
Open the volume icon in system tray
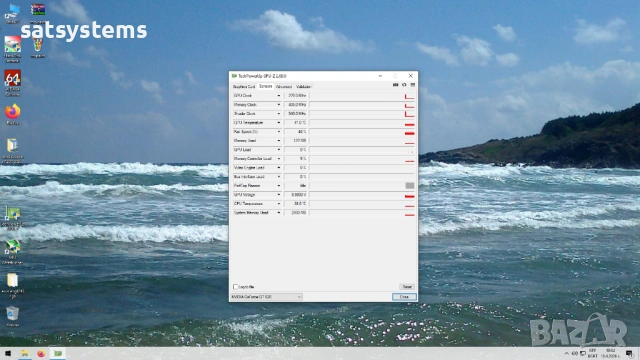click(x=575, y=353)
